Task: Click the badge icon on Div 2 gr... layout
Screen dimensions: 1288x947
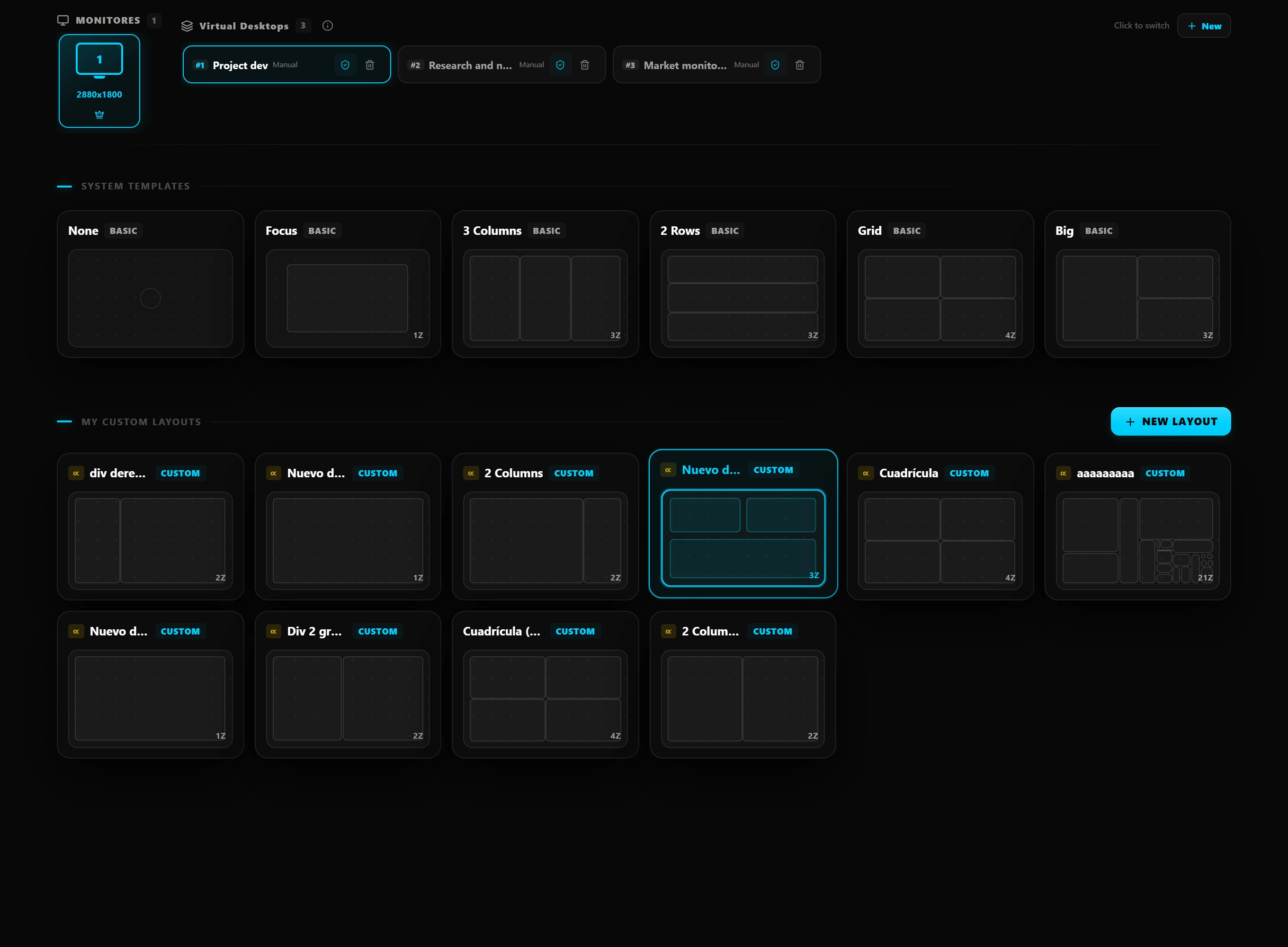Action: tap(273, 631)
